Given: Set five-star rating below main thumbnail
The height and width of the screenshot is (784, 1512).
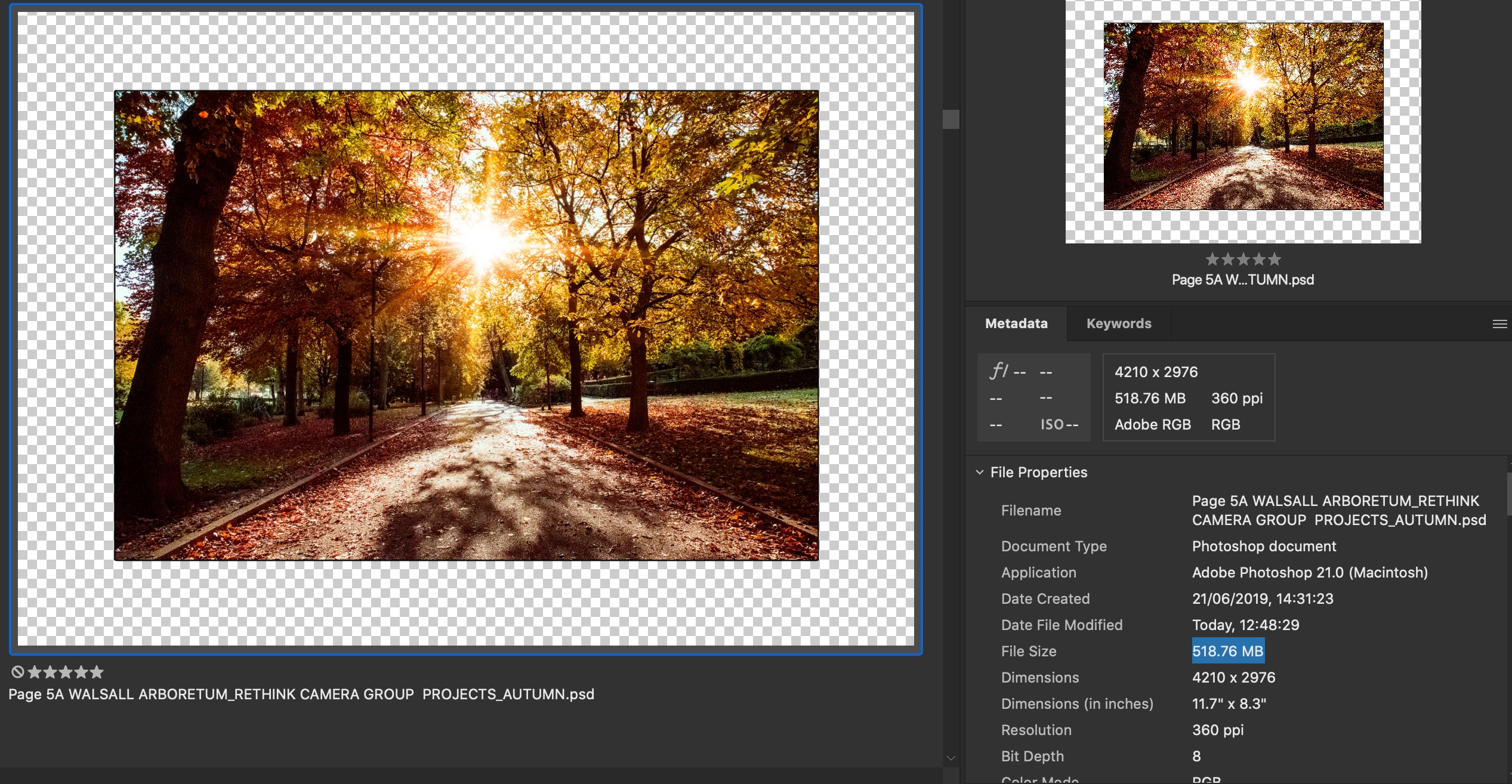Looking at the screenshot, I should 97,672.
